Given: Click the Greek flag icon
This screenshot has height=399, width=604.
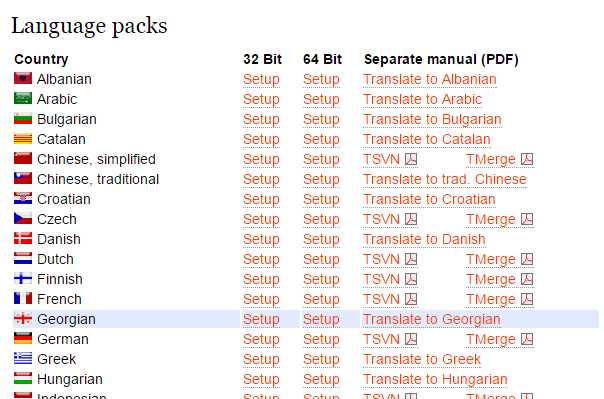Looking at the screenshot, I should click(23, 359).
